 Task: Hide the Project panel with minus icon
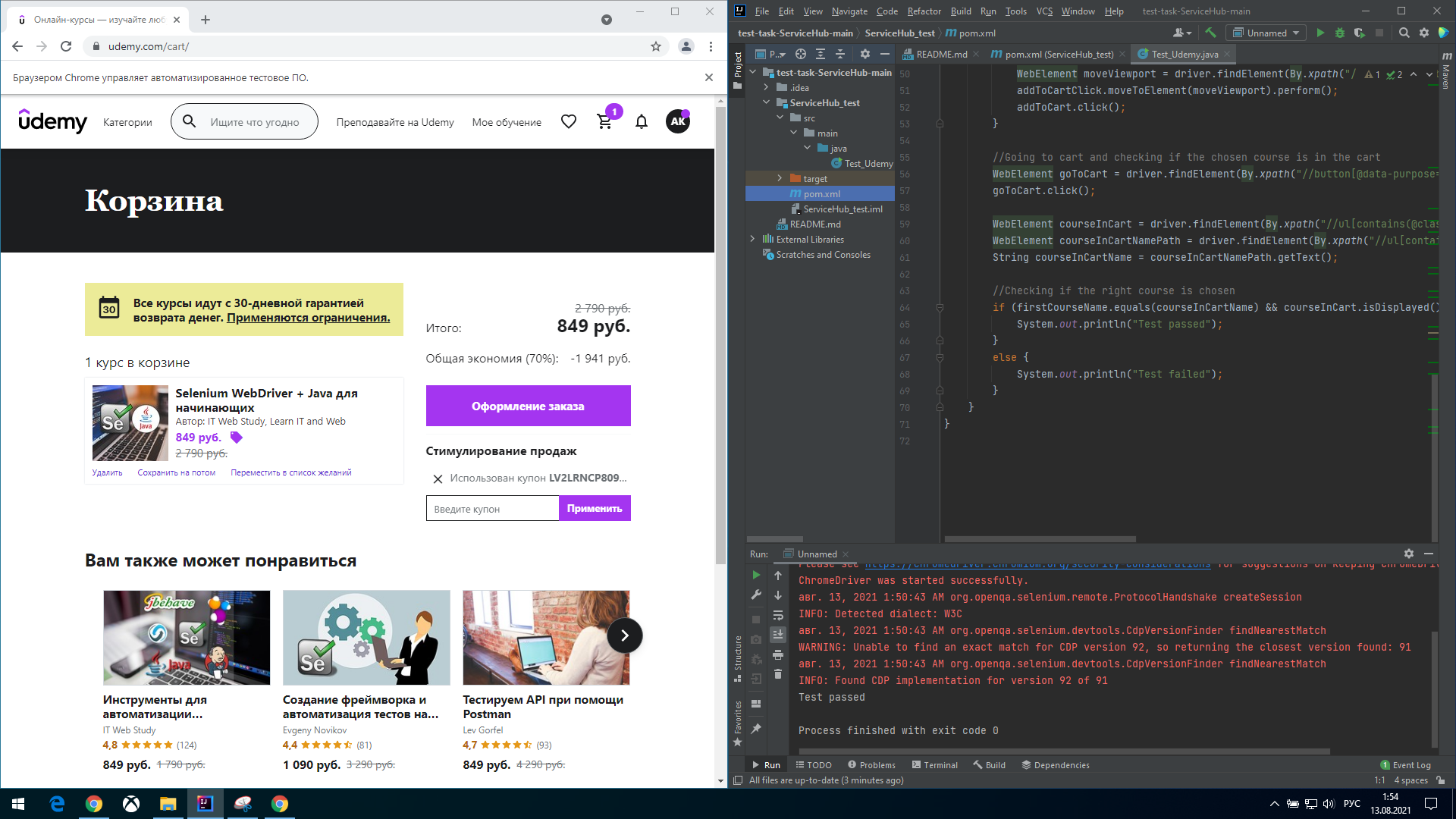click(x=884, y=54)
